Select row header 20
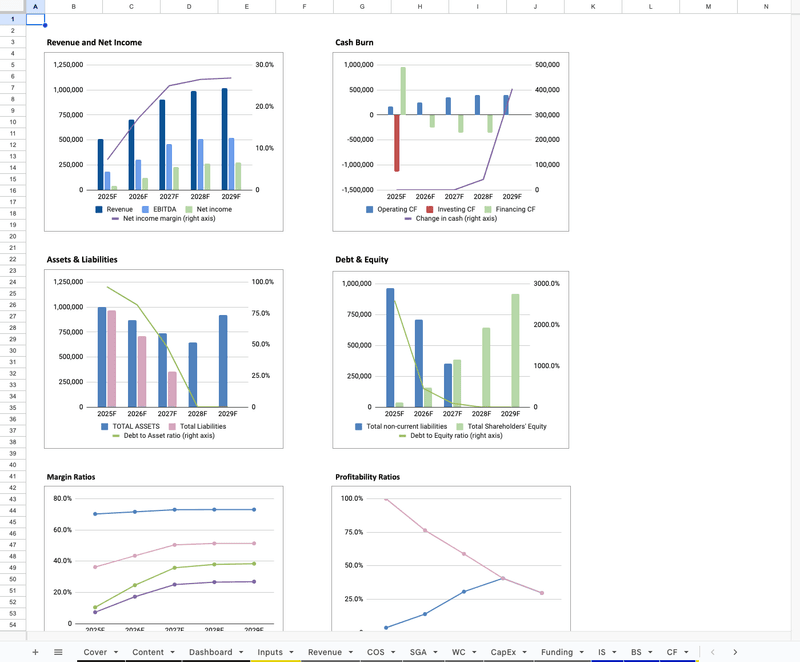Image resolution: width=800 pixels, height=662 pixels. click(x=12, y=236)
